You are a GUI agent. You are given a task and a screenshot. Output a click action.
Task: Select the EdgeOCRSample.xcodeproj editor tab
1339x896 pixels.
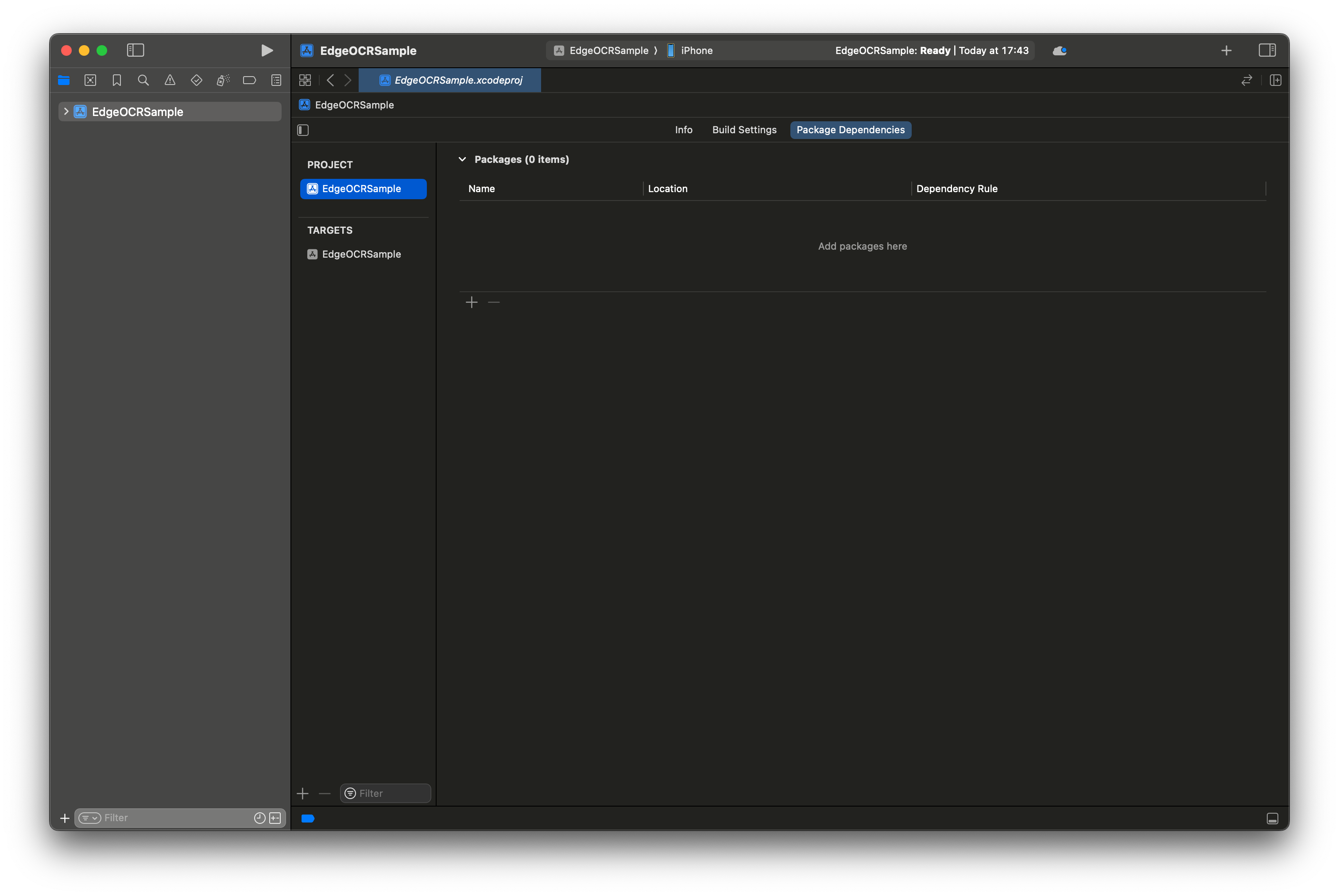[x=450, y=81]
